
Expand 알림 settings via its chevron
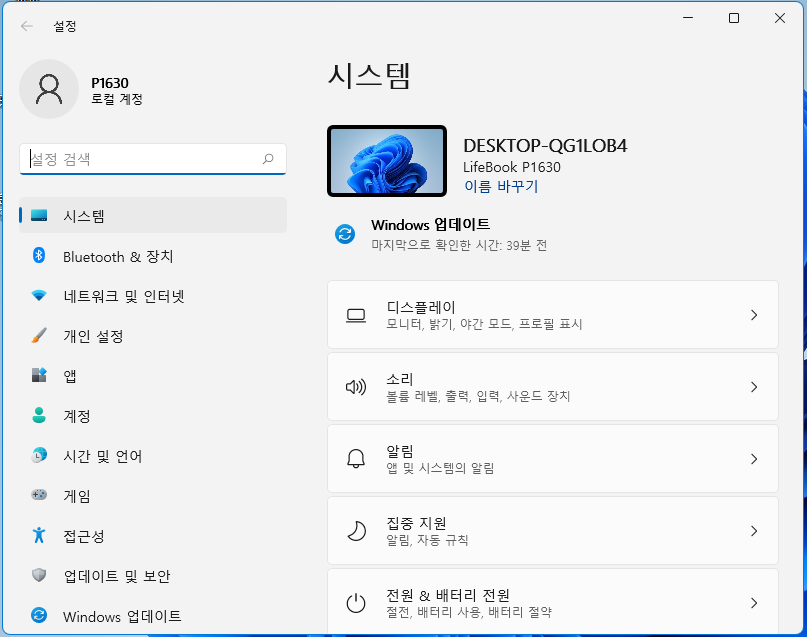(x=754, y=458)
